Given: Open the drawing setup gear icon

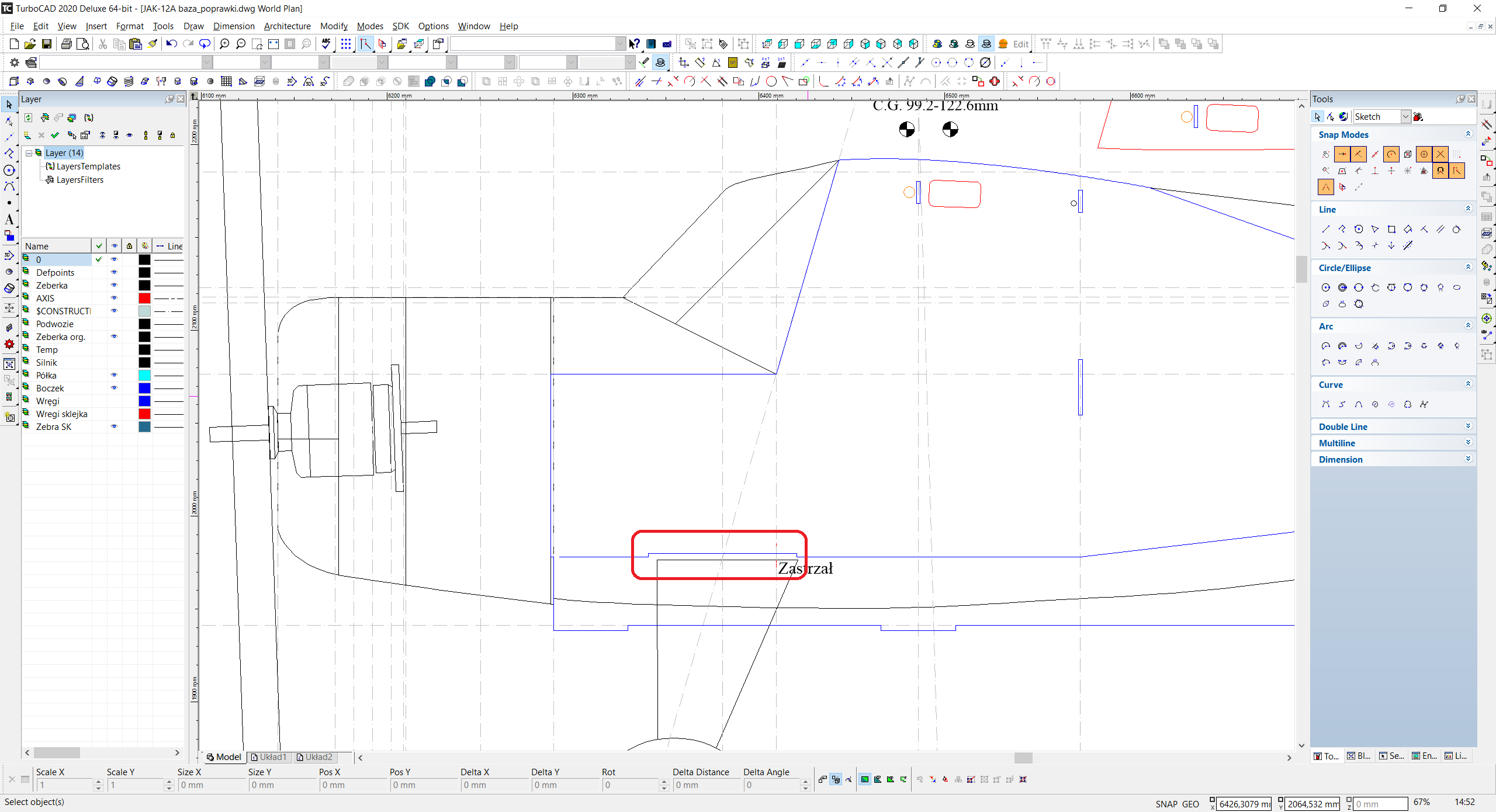Looking at the screenshot, I should click(15, 63).
